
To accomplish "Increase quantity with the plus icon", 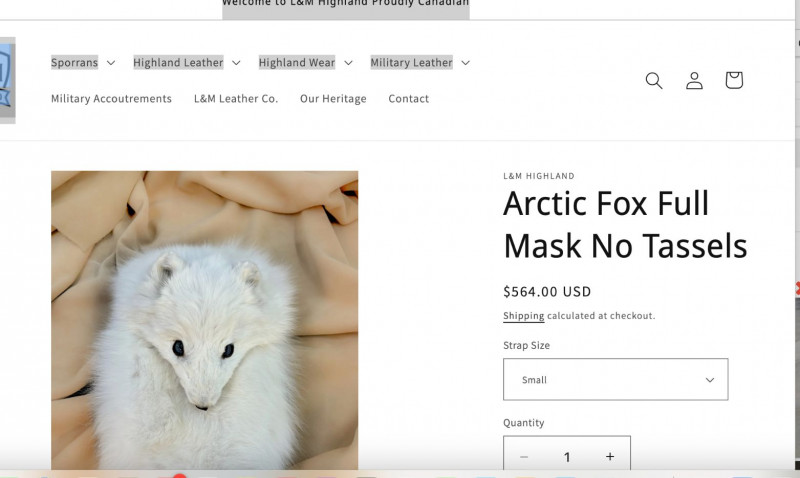I will (x=610, y=457).
